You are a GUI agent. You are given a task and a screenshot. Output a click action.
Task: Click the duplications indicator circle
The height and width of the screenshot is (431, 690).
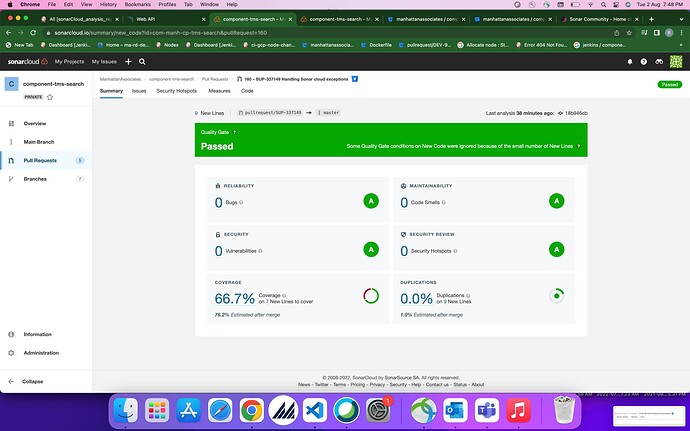[x=557, y=296]
